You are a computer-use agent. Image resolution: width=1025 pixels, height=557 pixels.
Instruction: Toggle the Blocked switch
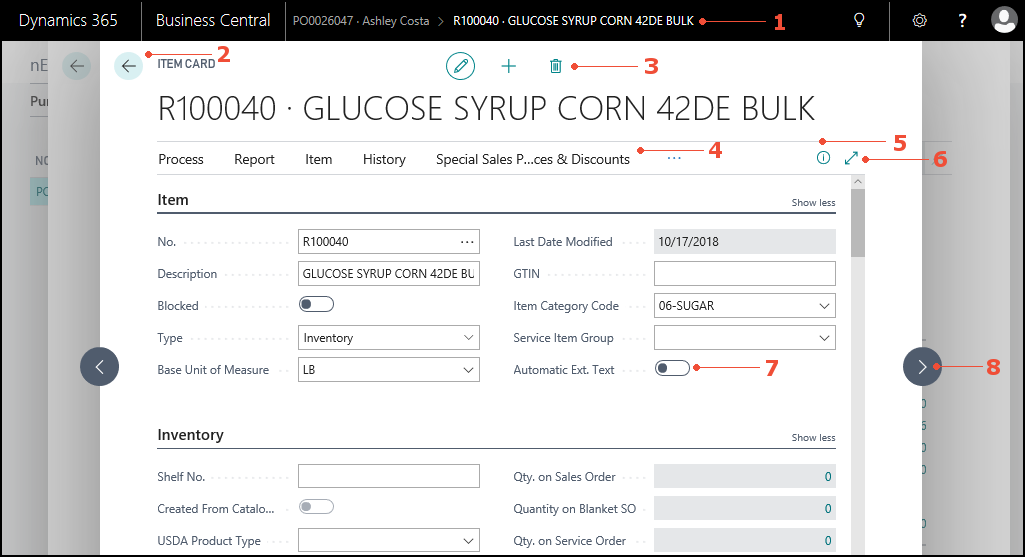[316, 305]
